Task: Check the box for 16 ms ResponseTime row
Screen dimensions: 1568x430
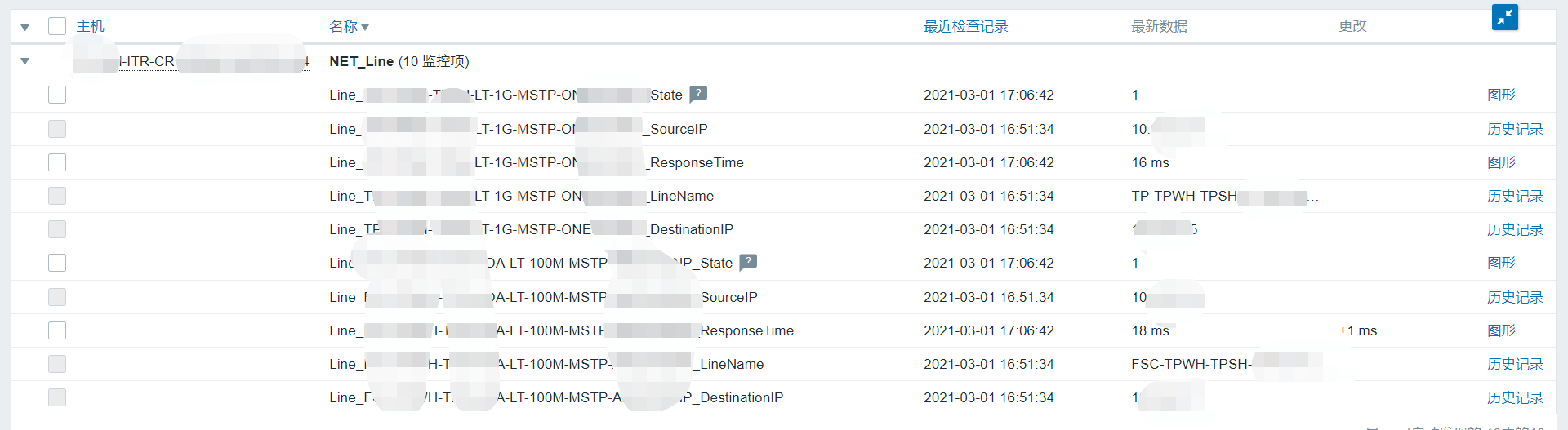Action: pyautogui.click(x=57, y=162)
